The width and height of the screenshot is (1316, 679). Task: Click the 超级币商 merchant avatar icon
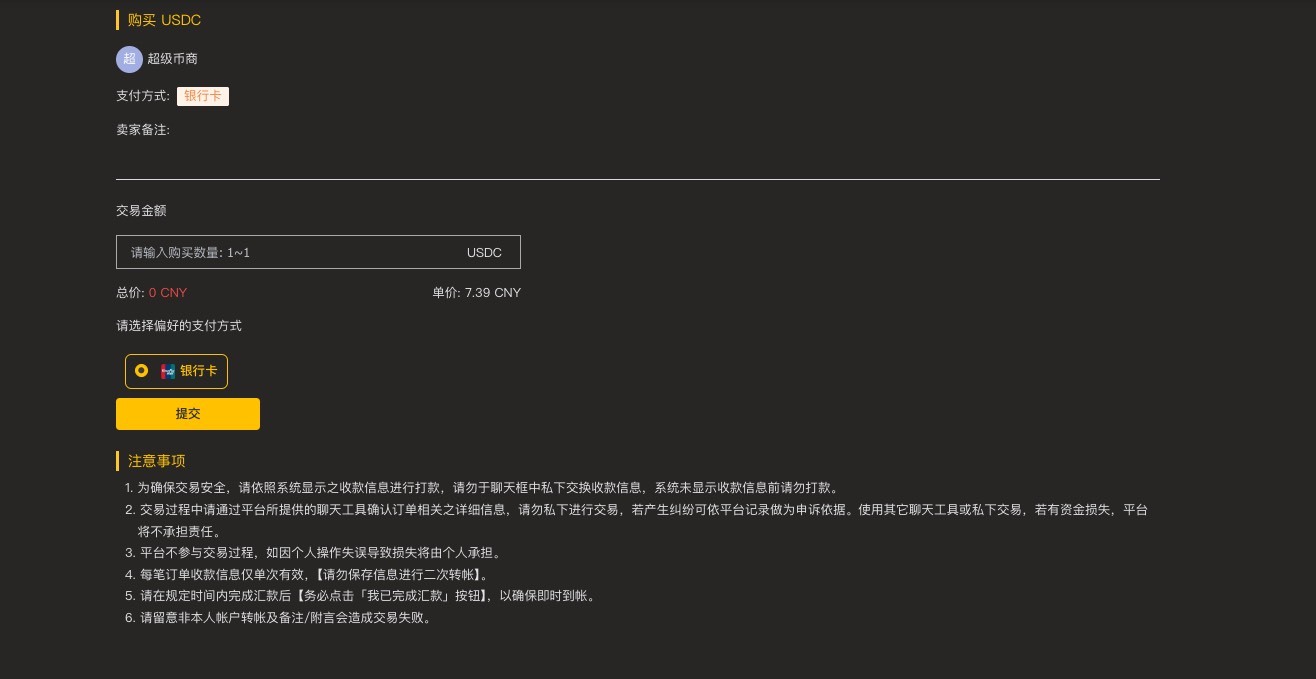[129, 59]
